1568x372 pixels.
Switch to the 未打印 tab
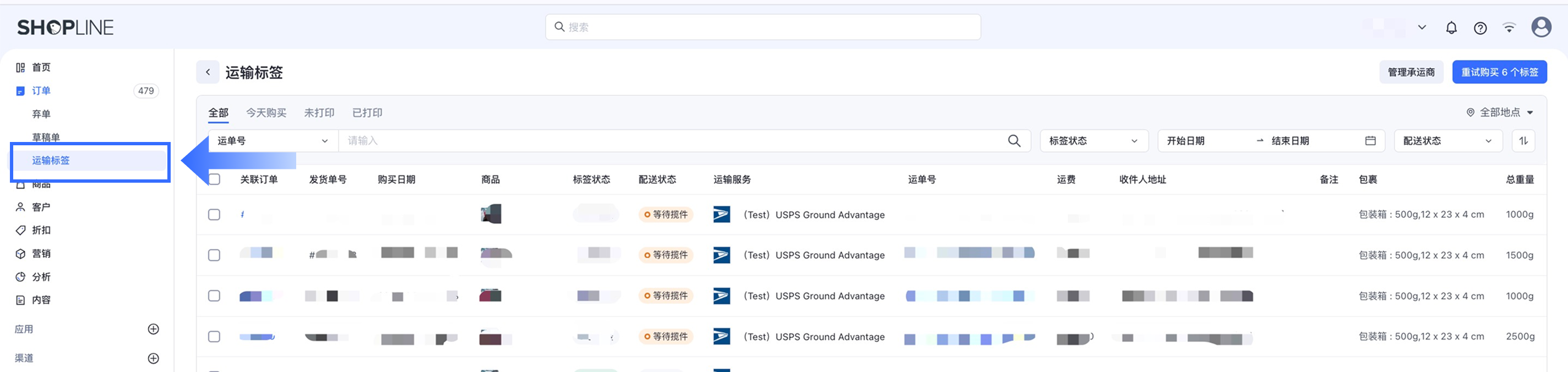319,113
